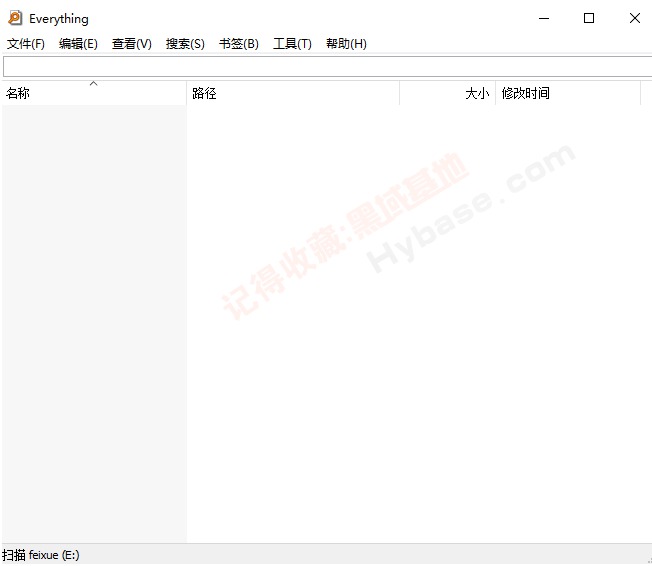Close the Everything window
652x566 pixels.
point(635,18)
